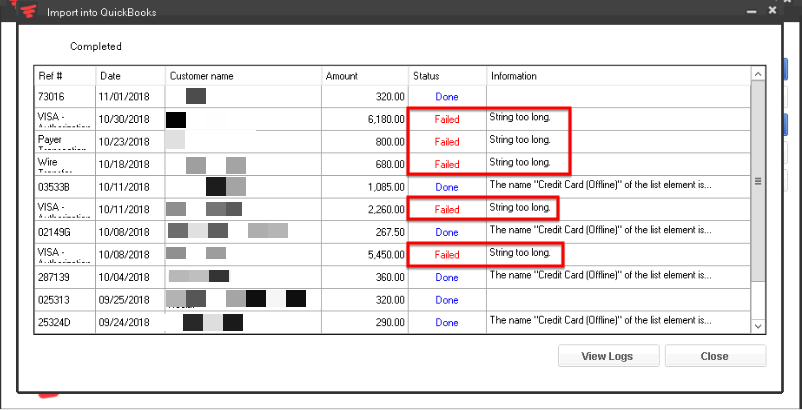This screenshot has width=802, height=410.
Task: Click date 10/30/2018 cell
Action: click(130, 119)
